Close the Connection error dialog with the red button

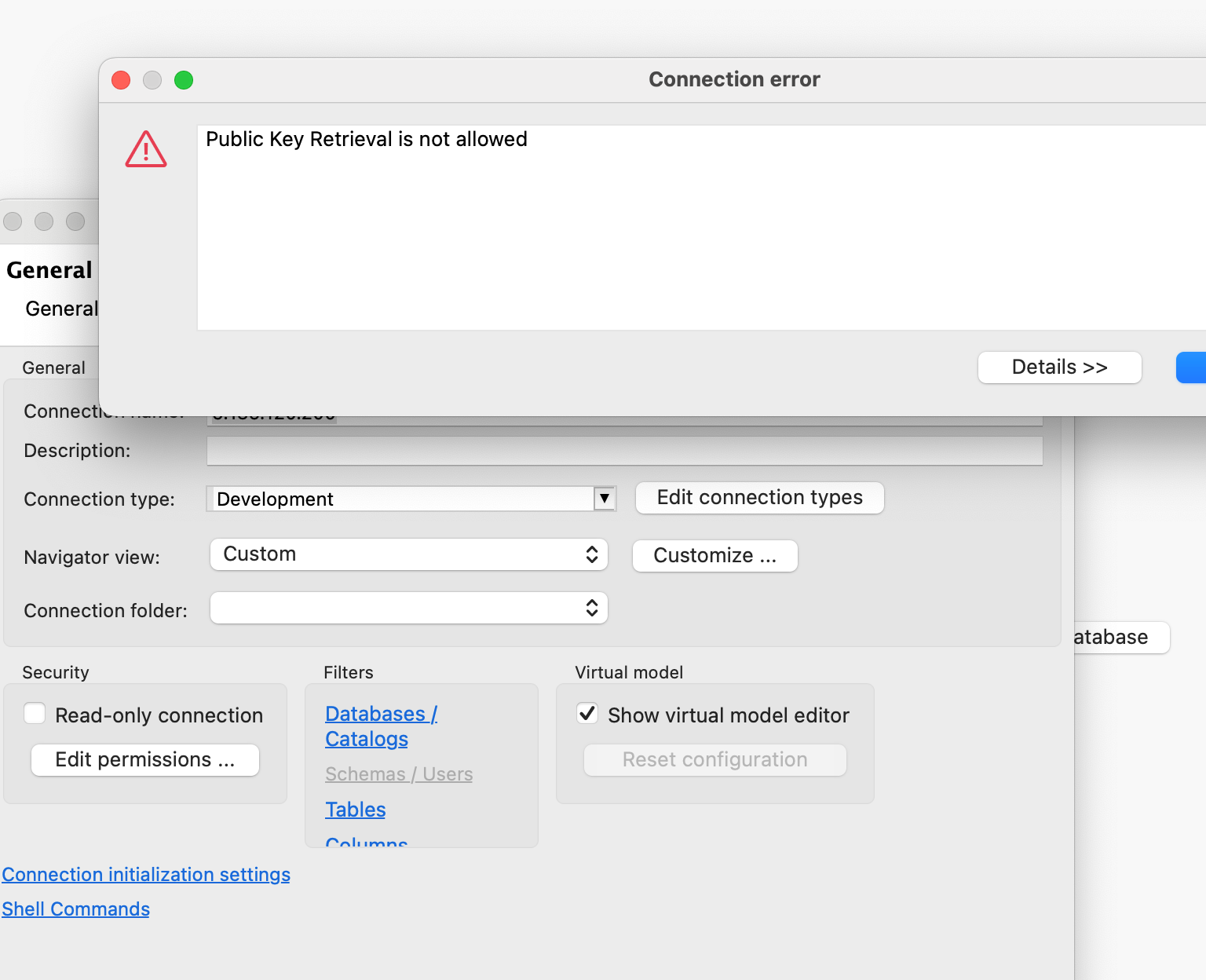121,80
